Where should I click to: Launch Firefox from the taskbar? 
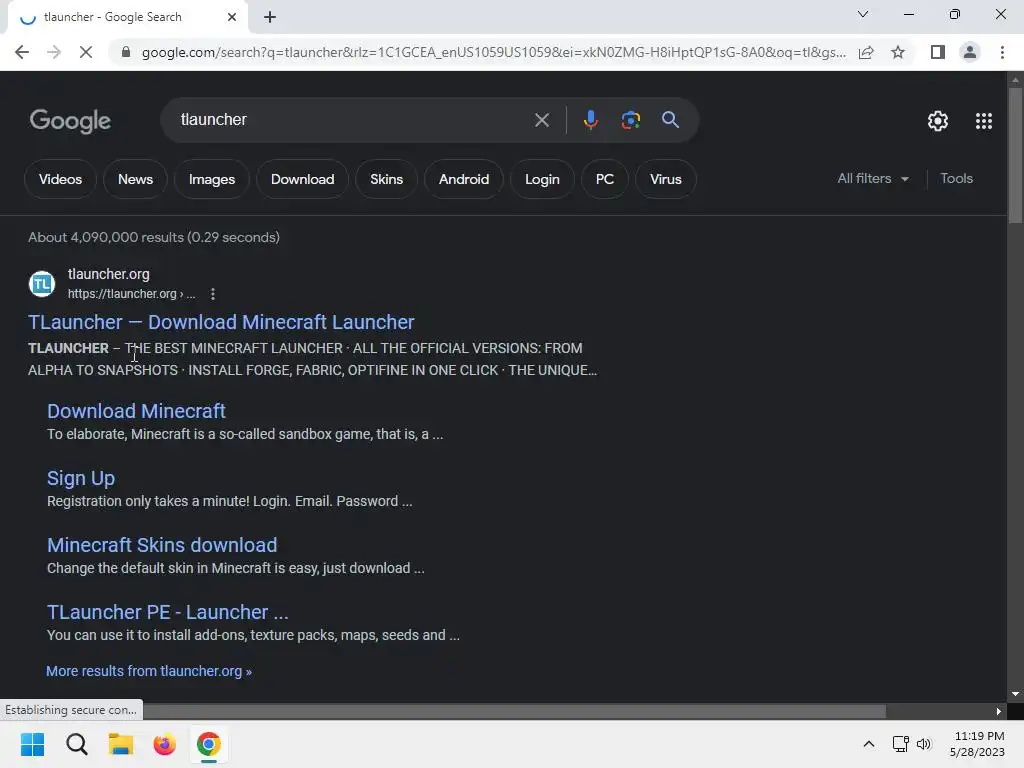pyautogui.click(x=165, y=744)
